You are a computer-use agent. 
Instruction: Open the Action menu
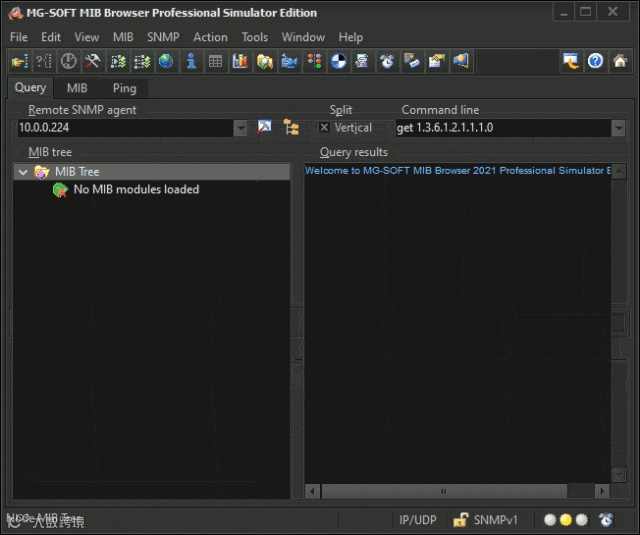point(210,37)
